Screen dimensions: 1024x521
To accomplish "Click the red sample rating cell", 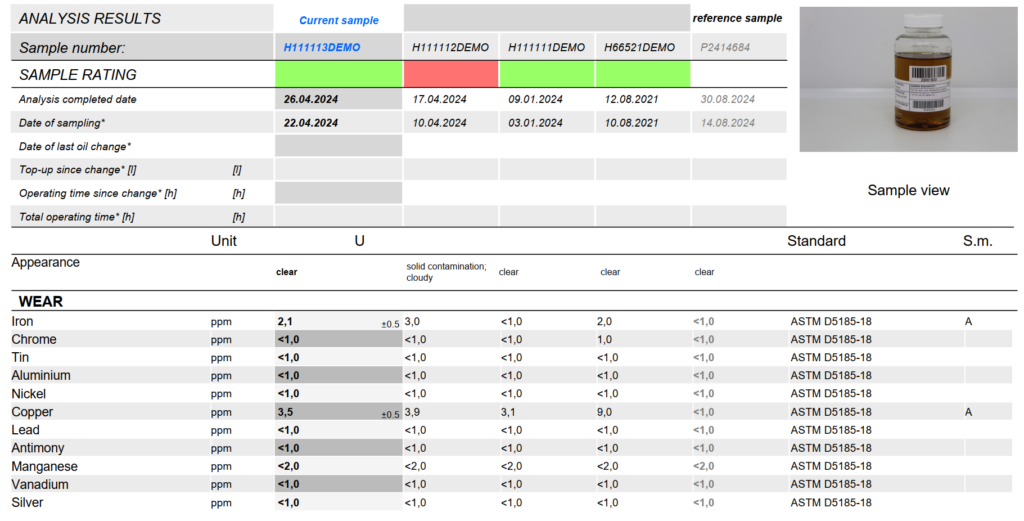I will [450, 74].
